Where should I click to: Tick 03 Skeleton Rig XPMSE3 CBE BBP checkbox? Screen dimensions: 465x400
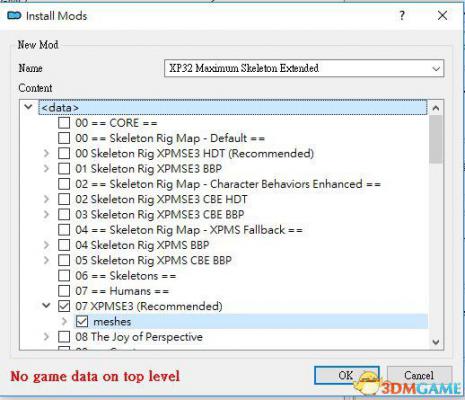coord(64,214)
